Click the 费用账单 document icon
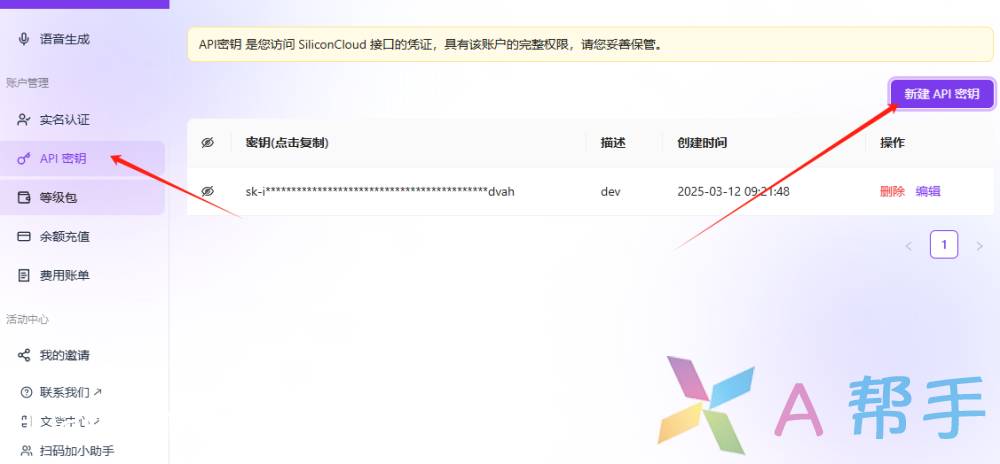Screen dimensions: 1000x464 click(x=24, y=275)
